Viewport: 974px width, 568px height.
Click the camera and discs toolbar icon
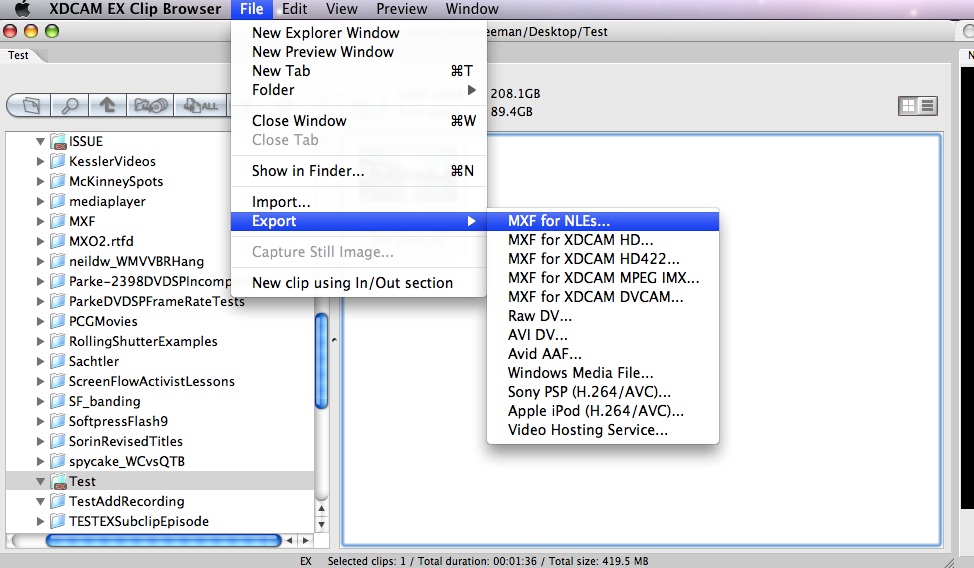point(150,106)
